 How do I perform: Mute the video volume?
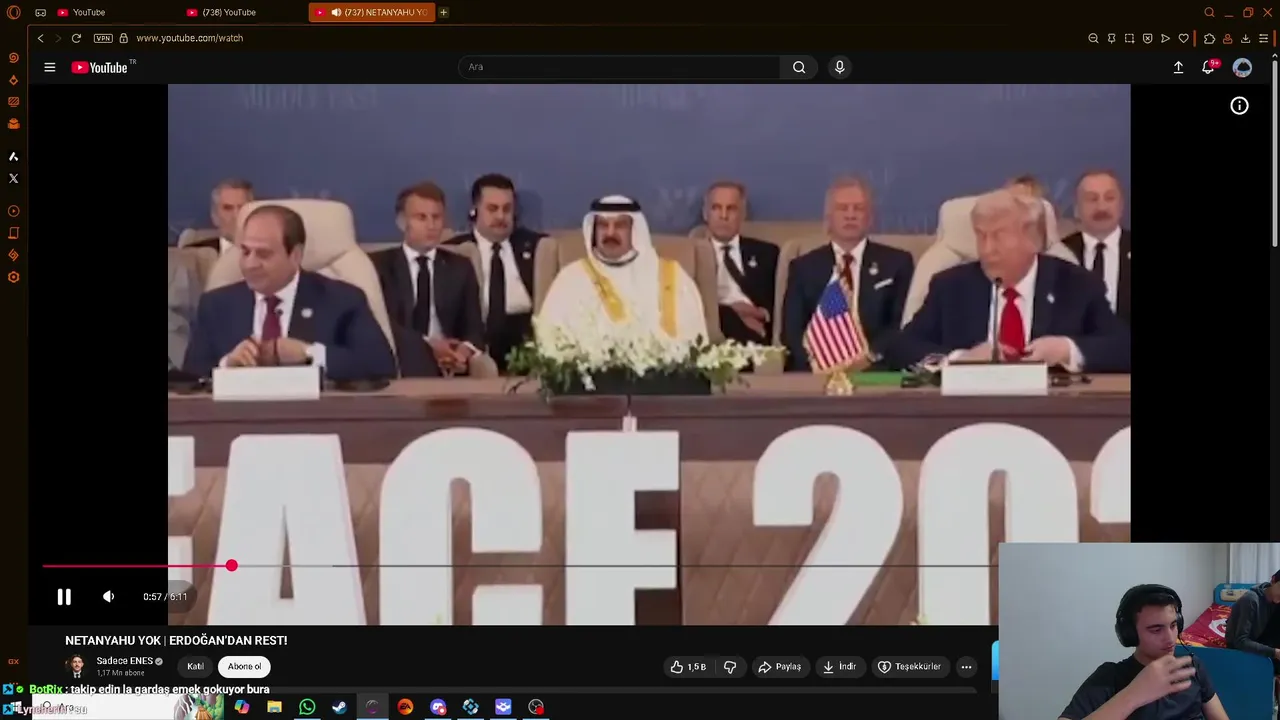pyautogui.click(x=108, y=597)
